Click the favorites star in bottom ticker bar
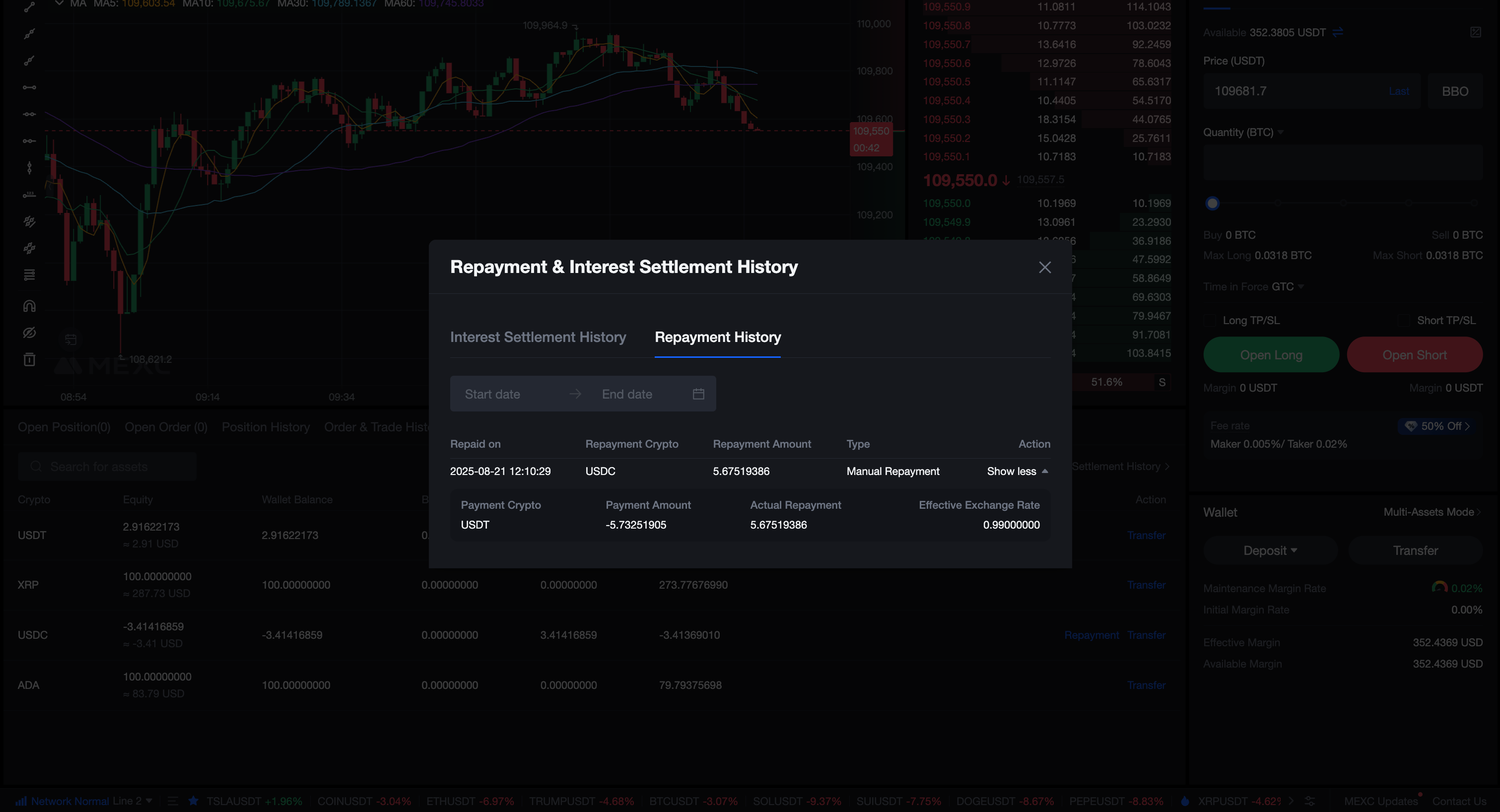Screen dimensions: 1500x812 click(x=193, y=801)
